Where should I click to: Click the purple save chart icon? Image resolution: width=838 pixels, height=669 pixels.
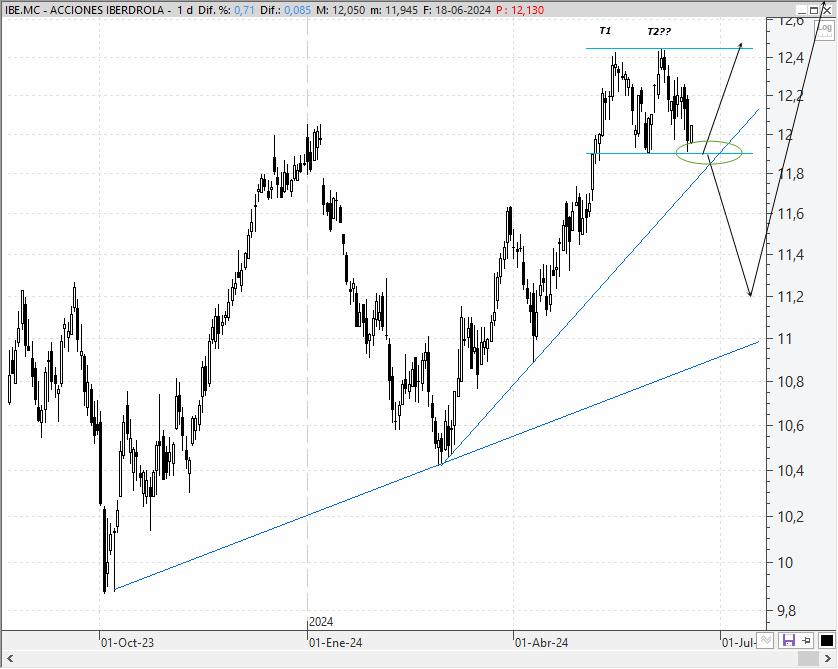tap(789, 640)
